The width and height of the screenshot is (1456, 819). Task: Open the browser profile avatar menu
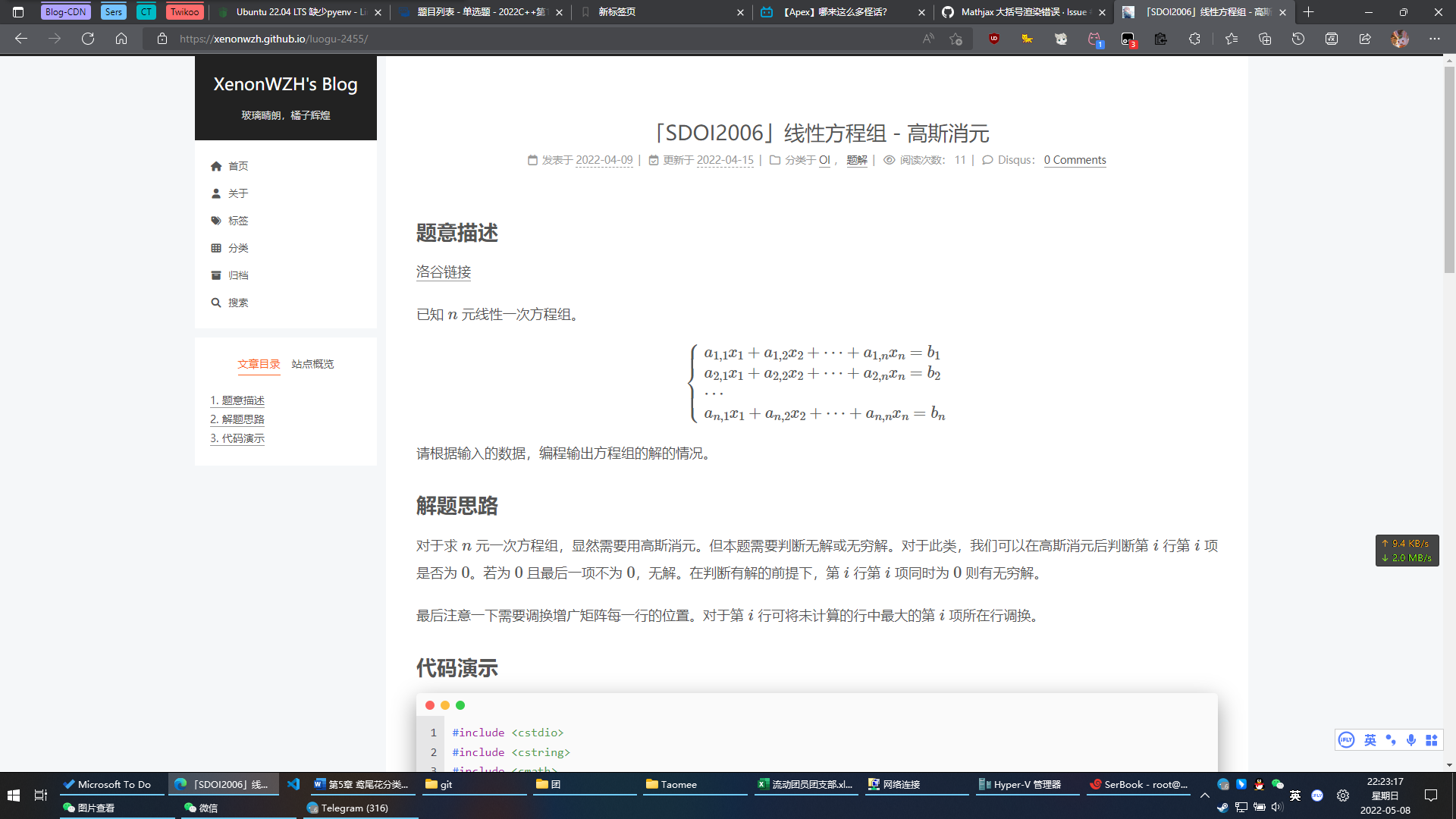pos(1401,38)
